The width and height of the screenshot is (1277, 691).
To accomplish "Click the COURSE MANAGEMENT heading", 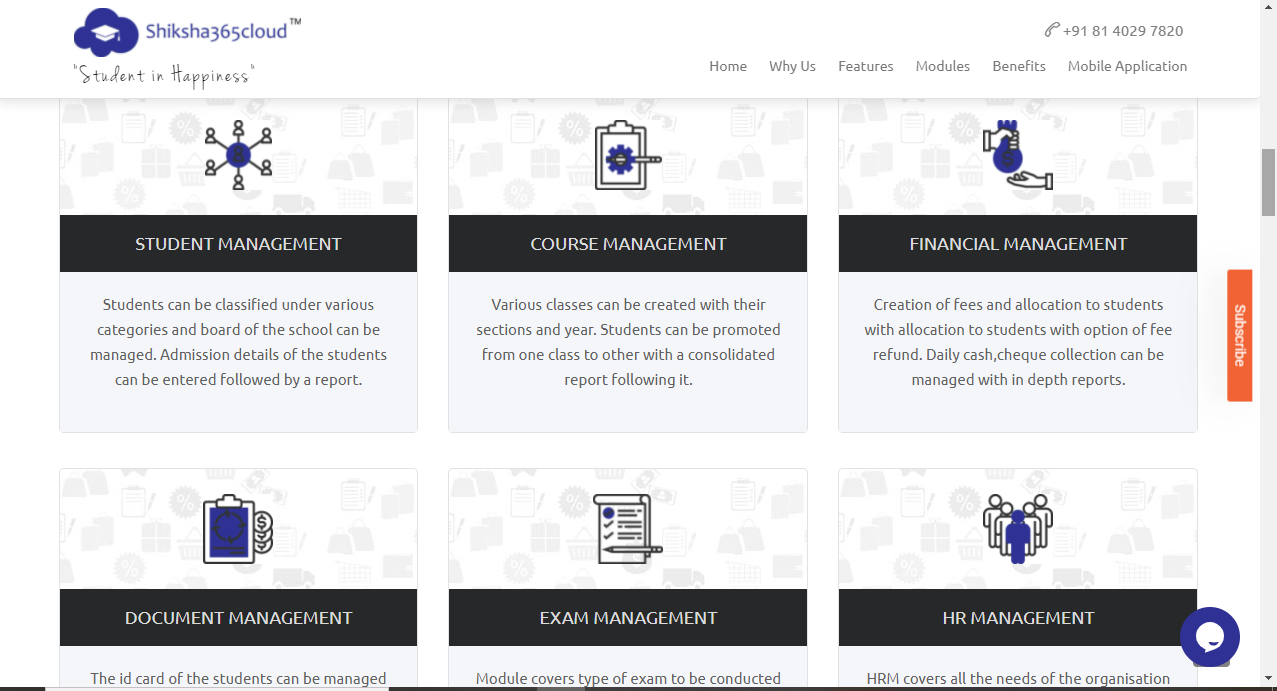I will 628,244.
